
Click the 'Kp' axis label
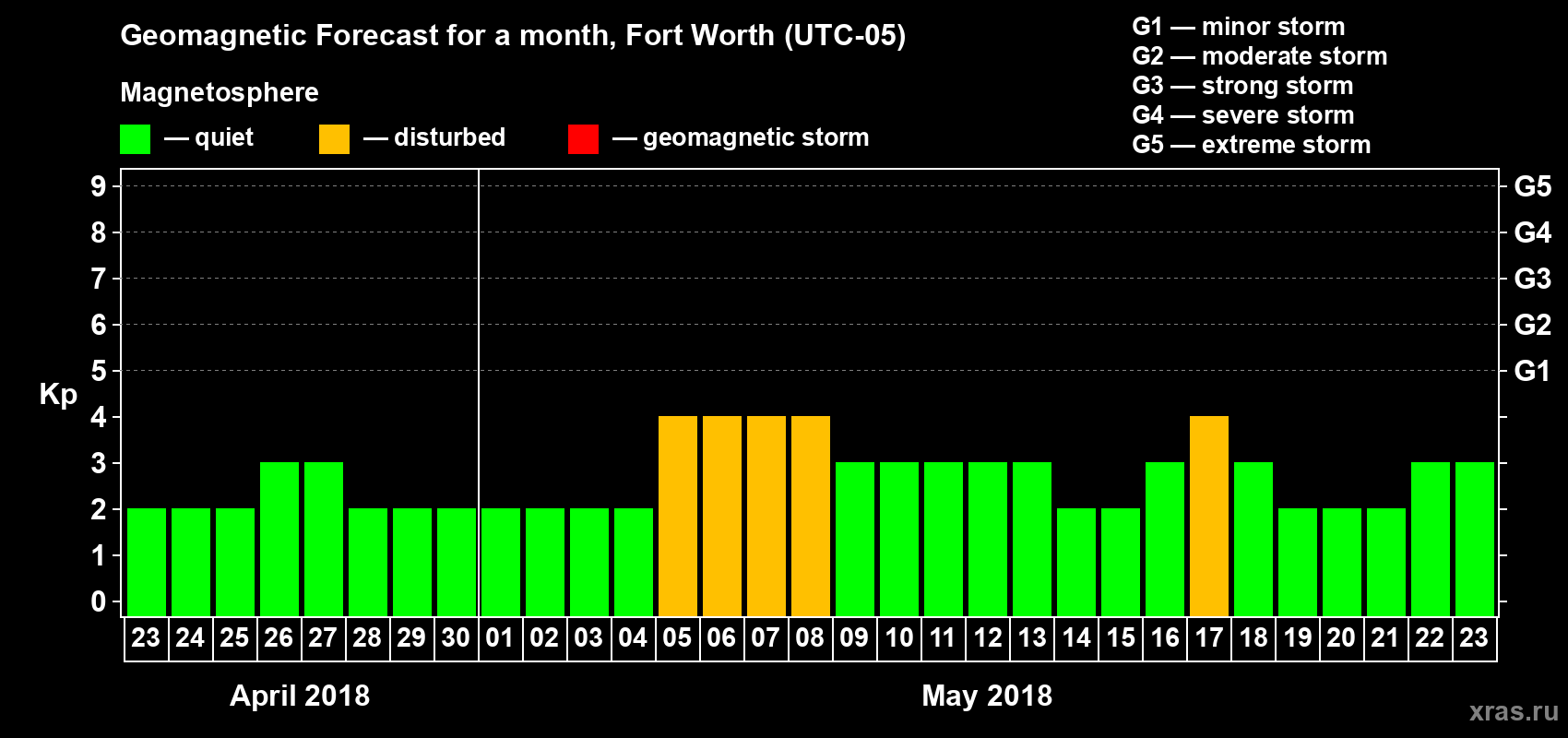click(58, 395)
